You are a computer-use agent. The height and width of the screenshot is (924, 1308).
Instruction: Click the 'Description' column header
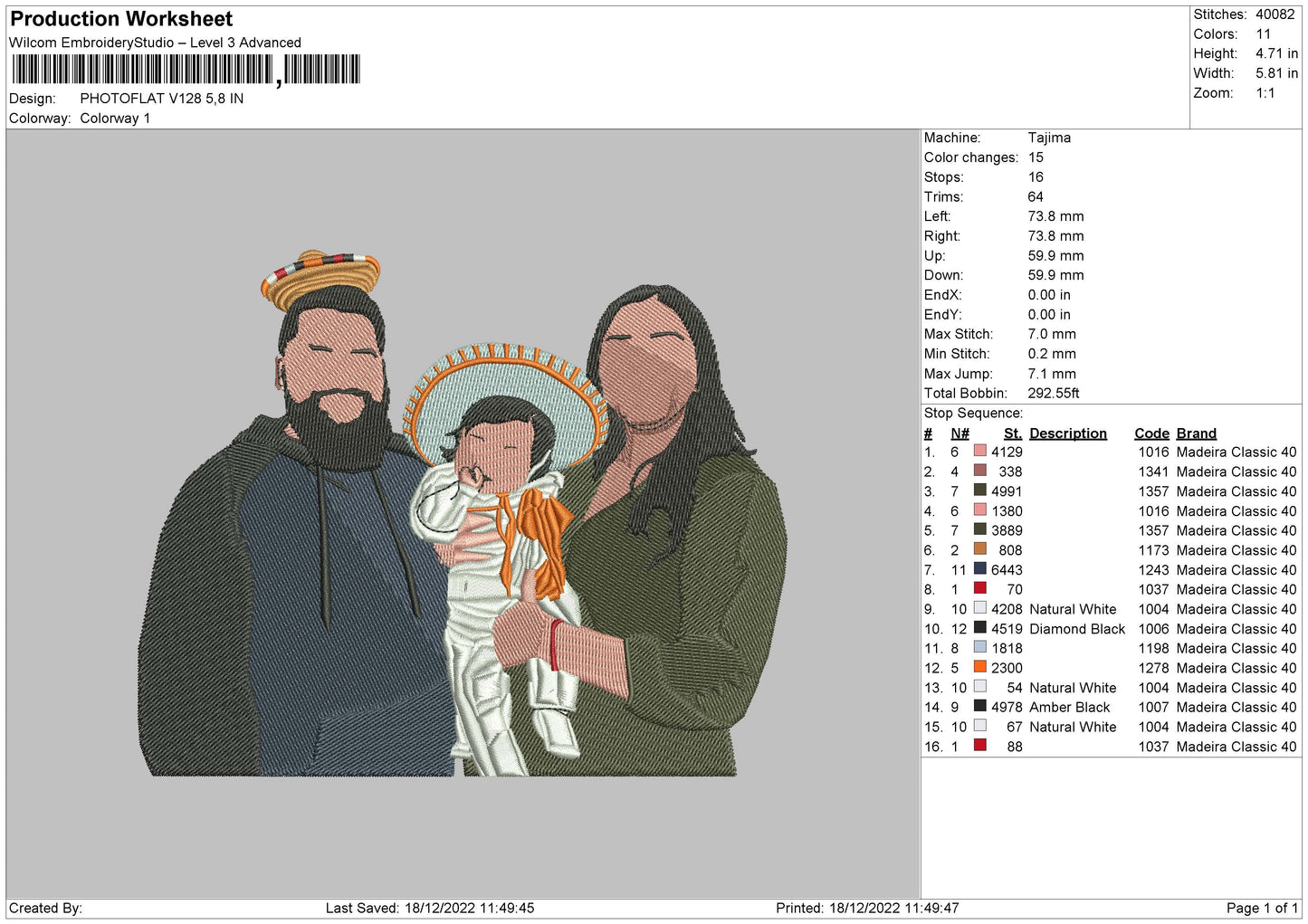pos(1068,433)
